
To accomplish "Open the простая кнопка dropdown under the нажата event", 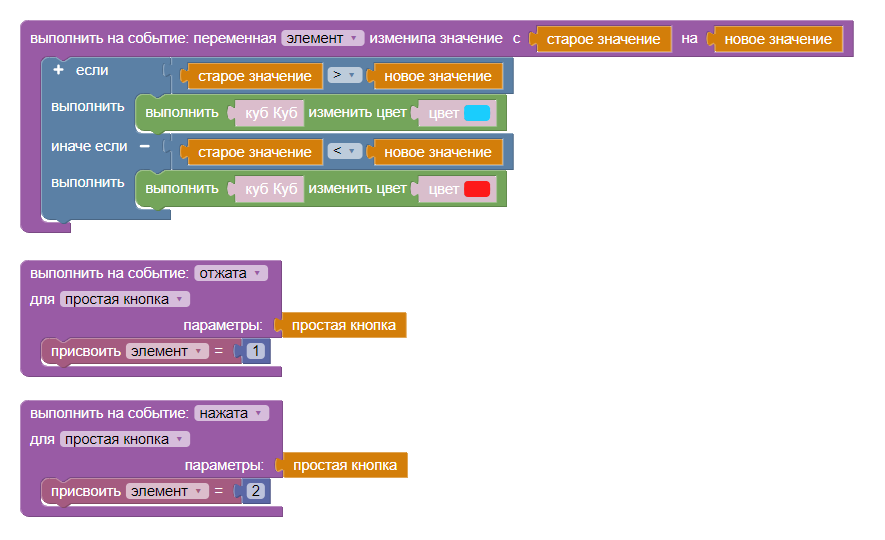I will coord(124,439).
